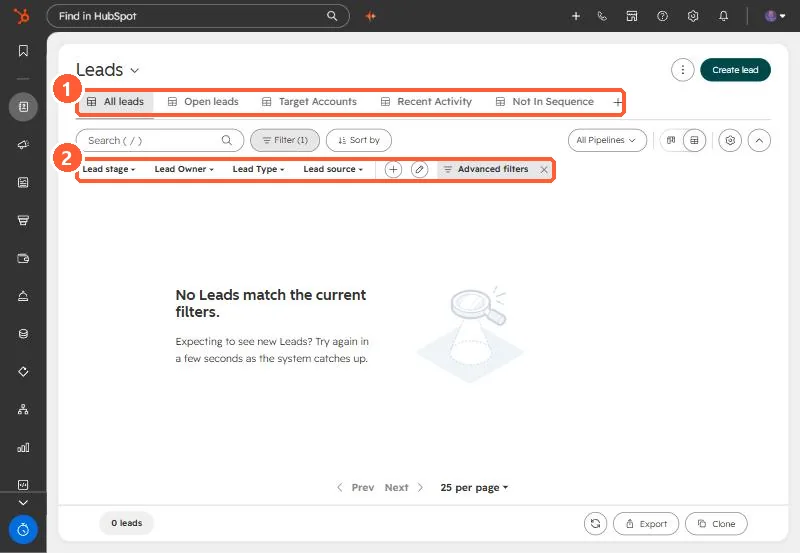Switch to table view

pyautogui.click(x=694, y=140)
